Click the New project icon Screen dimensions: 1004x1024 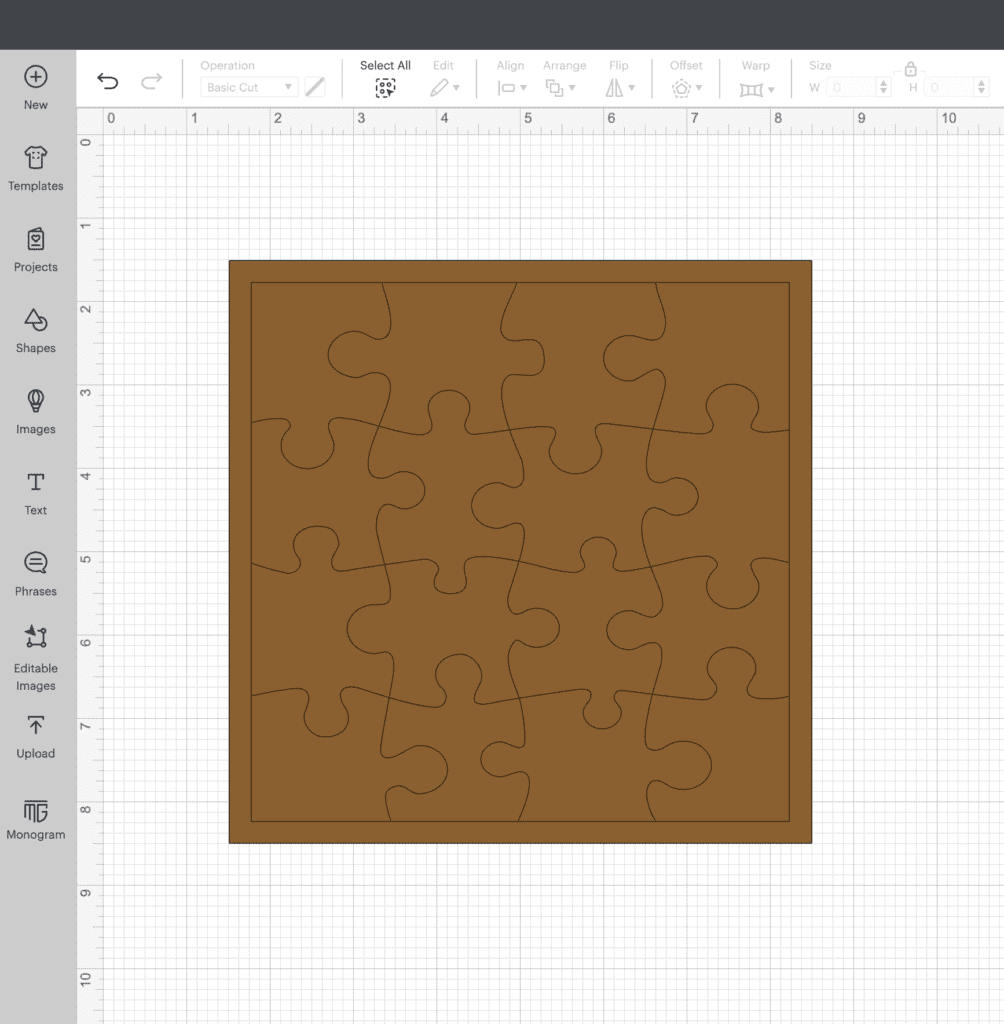click(x=35, y=77)
